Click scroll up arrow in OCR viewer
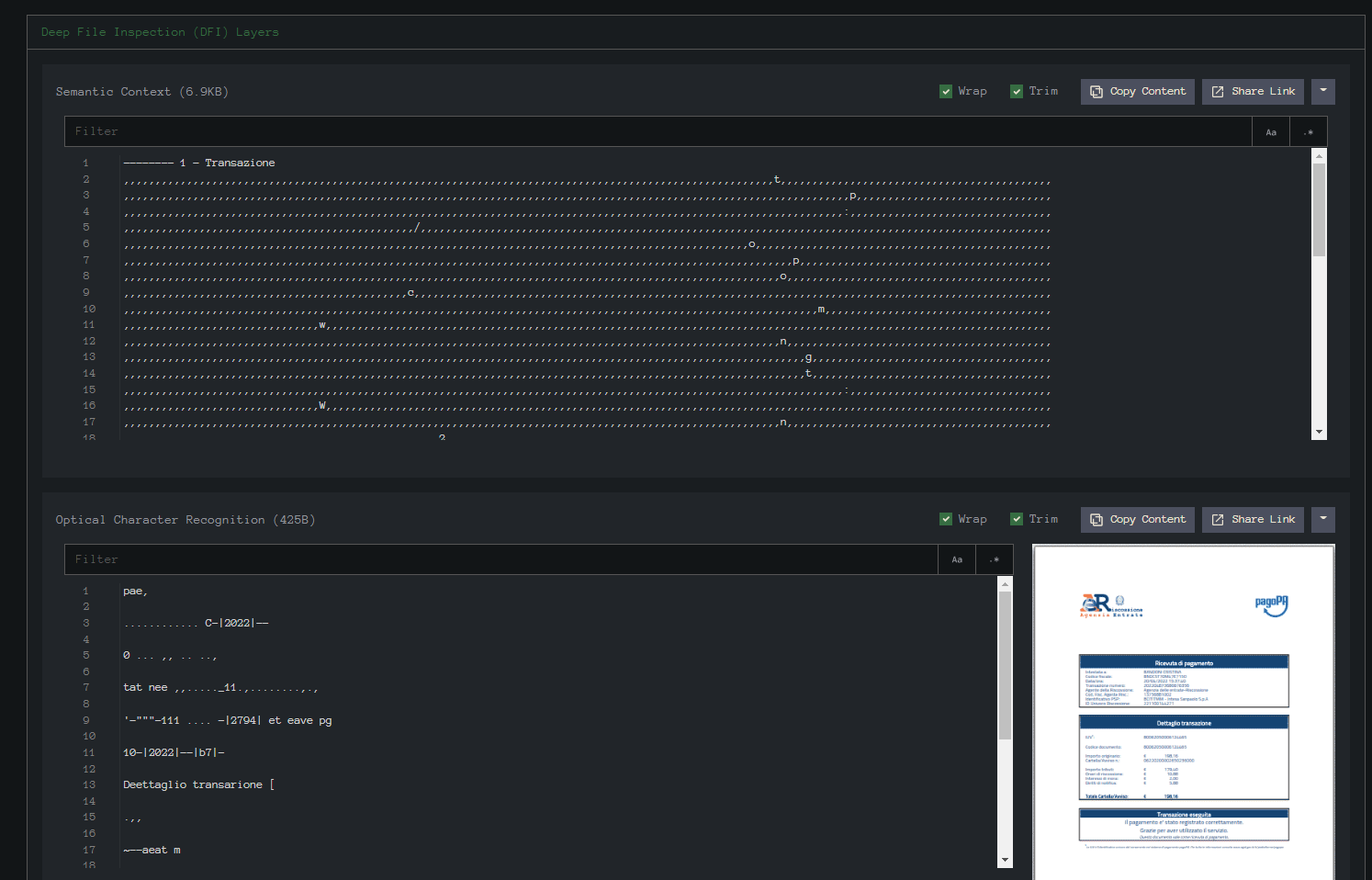Screen dimensions: 1372x880 [x=1005, y=584]
